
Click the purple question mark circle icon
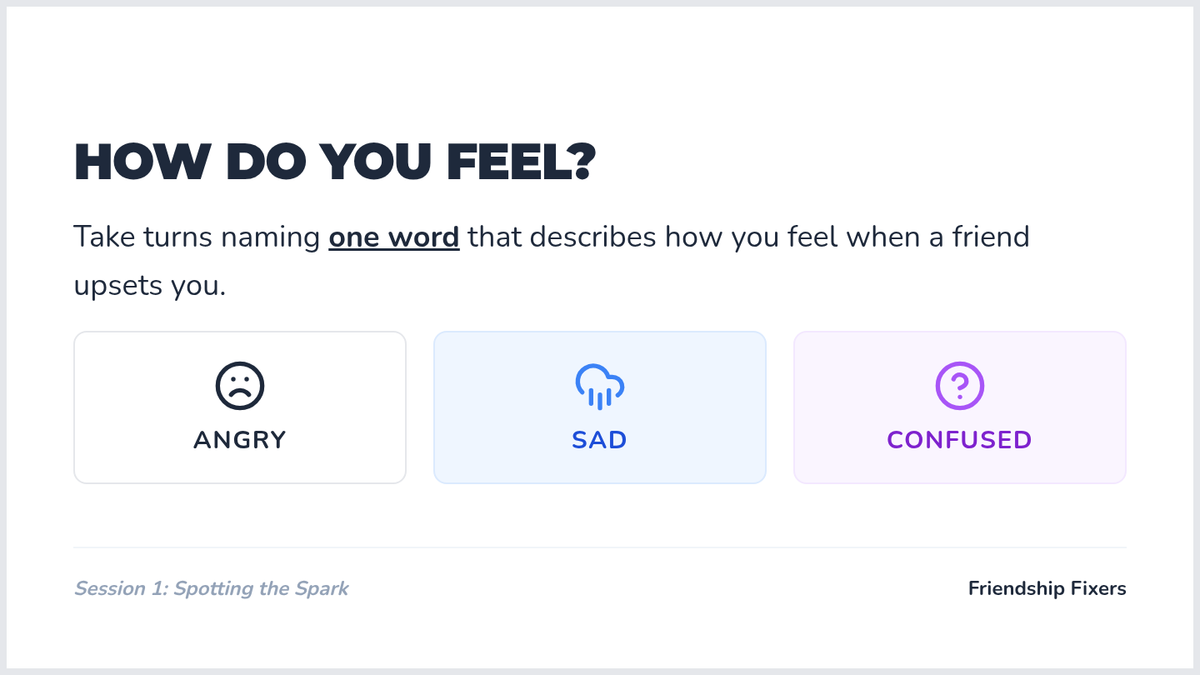(960, 385)
